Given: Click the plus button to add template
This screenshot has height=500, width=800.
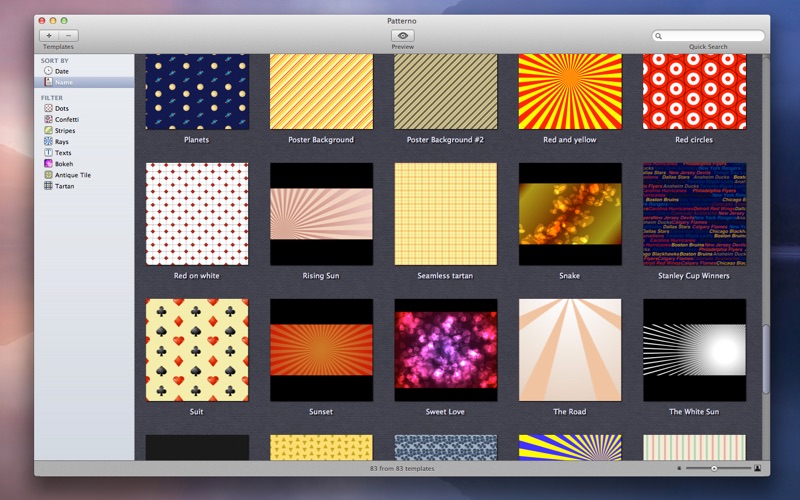Looking at the screenshot, I should pos(49,35).
